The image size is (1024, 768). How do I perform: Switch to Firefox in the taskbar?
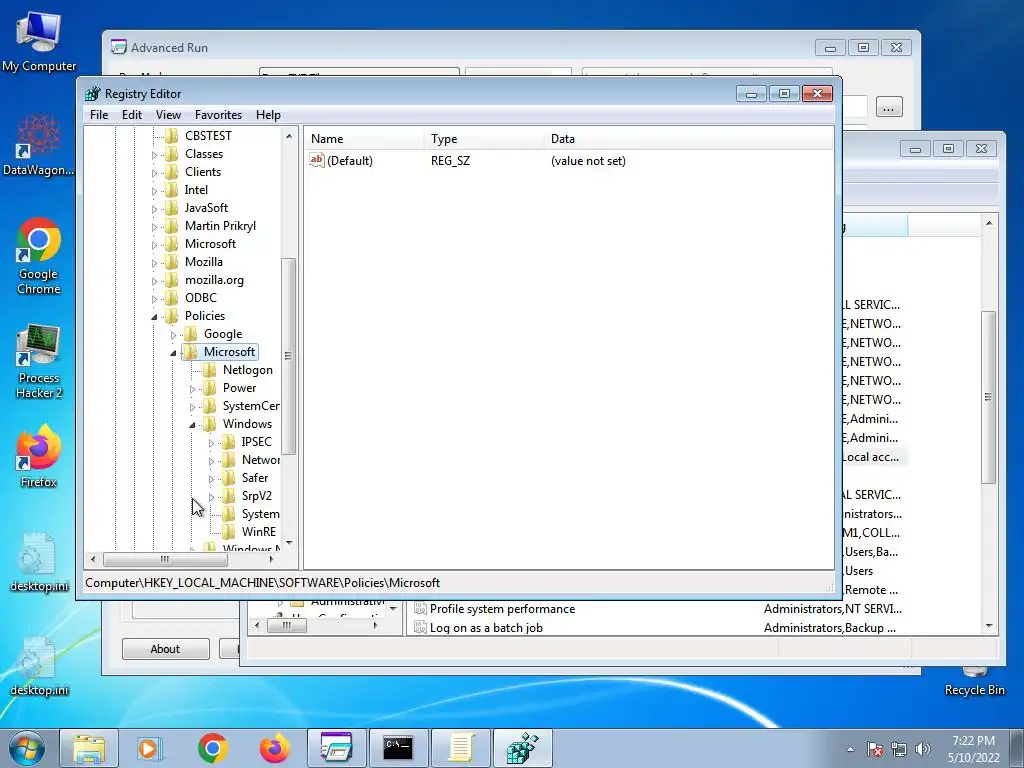coord(274,748)
